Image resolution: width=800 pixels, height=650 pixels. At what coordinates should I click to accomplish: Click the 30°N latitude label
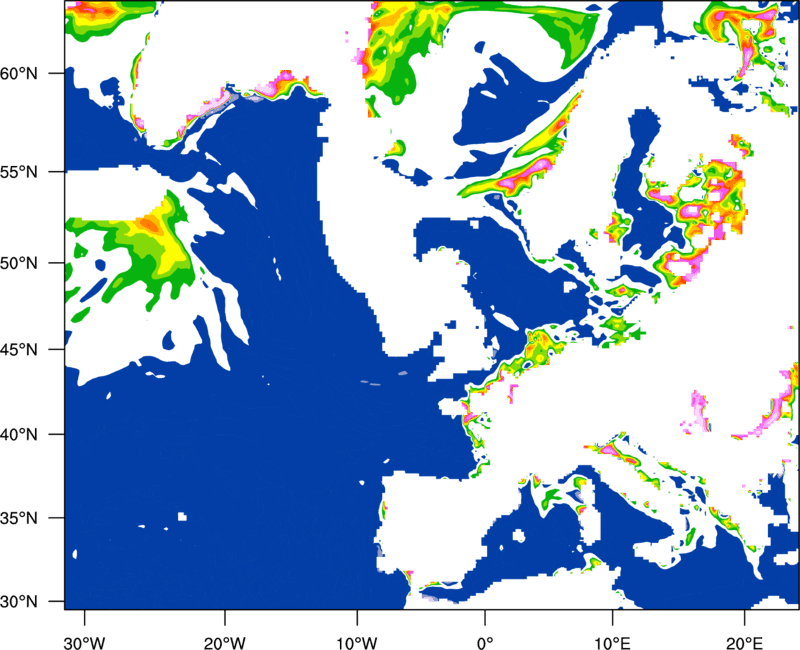point(19,602)
